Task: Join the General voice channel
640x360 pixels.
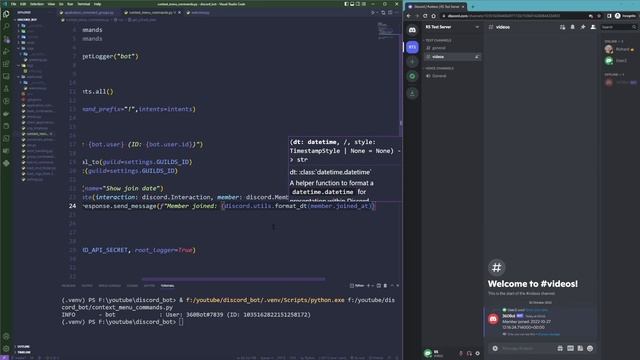Action: pyautogui.click(x=452, y=76)
